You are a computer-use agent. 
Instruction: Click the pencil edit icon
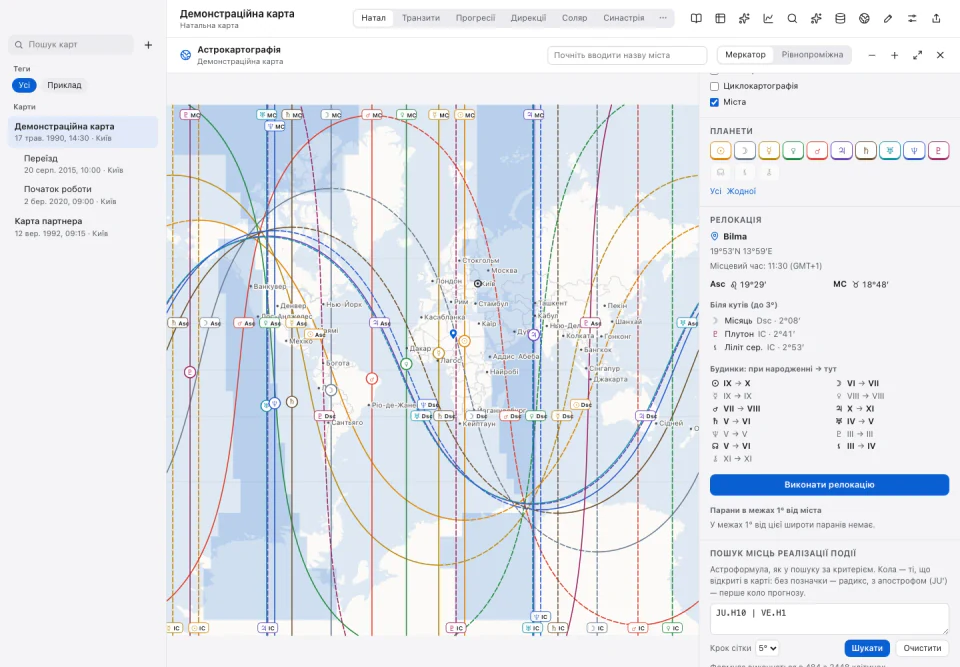coord(888,18)
